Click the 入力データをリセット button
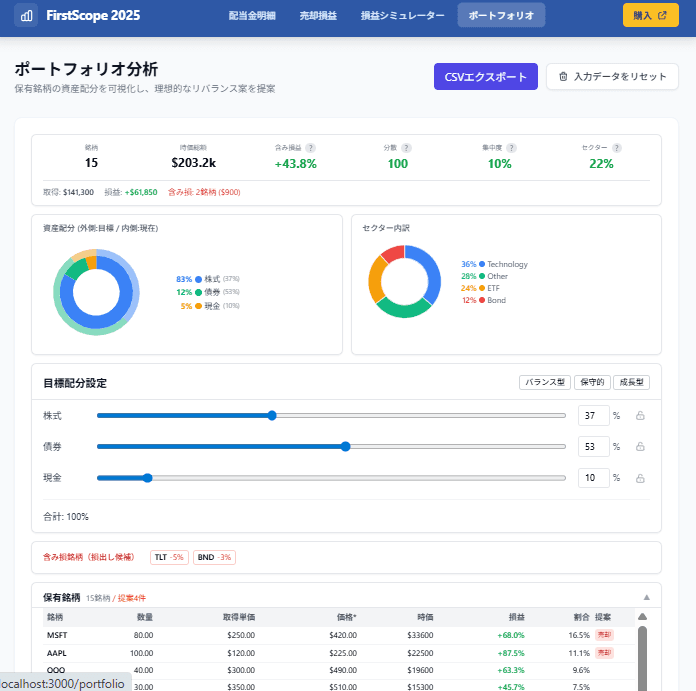This screenshot has width=696, height=691. (x=612, y=77)
